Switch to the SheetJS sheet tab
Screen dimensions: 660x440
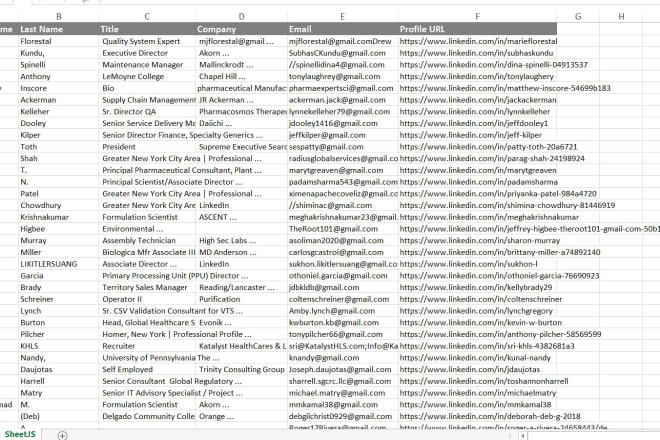20,434
